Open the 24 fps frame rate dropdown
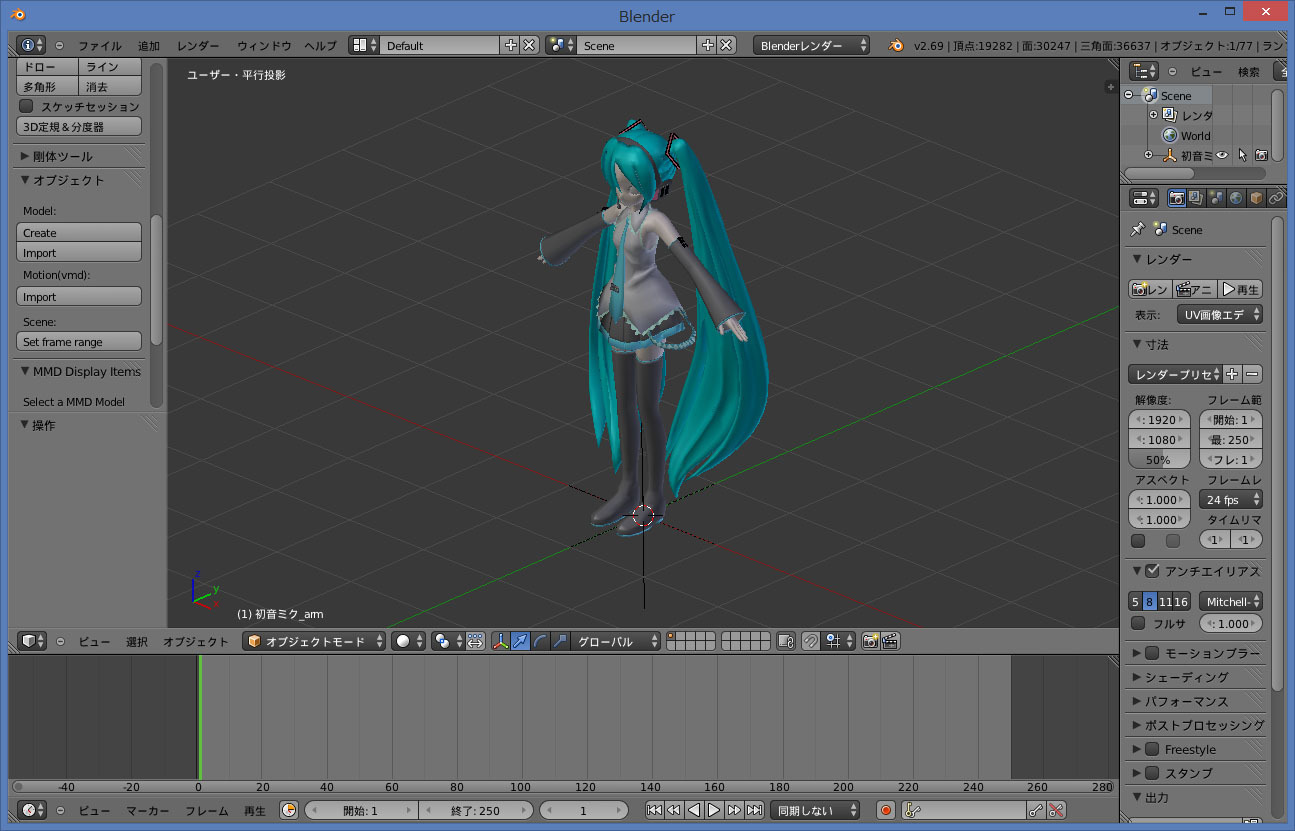1295x831 pixels. [1230, 499]
